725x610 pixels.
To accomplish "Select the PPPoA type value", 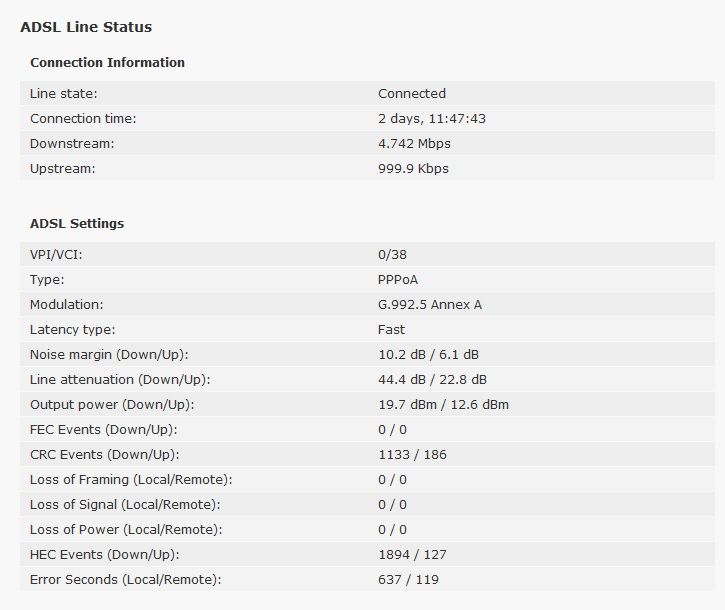I will (398, 279).
